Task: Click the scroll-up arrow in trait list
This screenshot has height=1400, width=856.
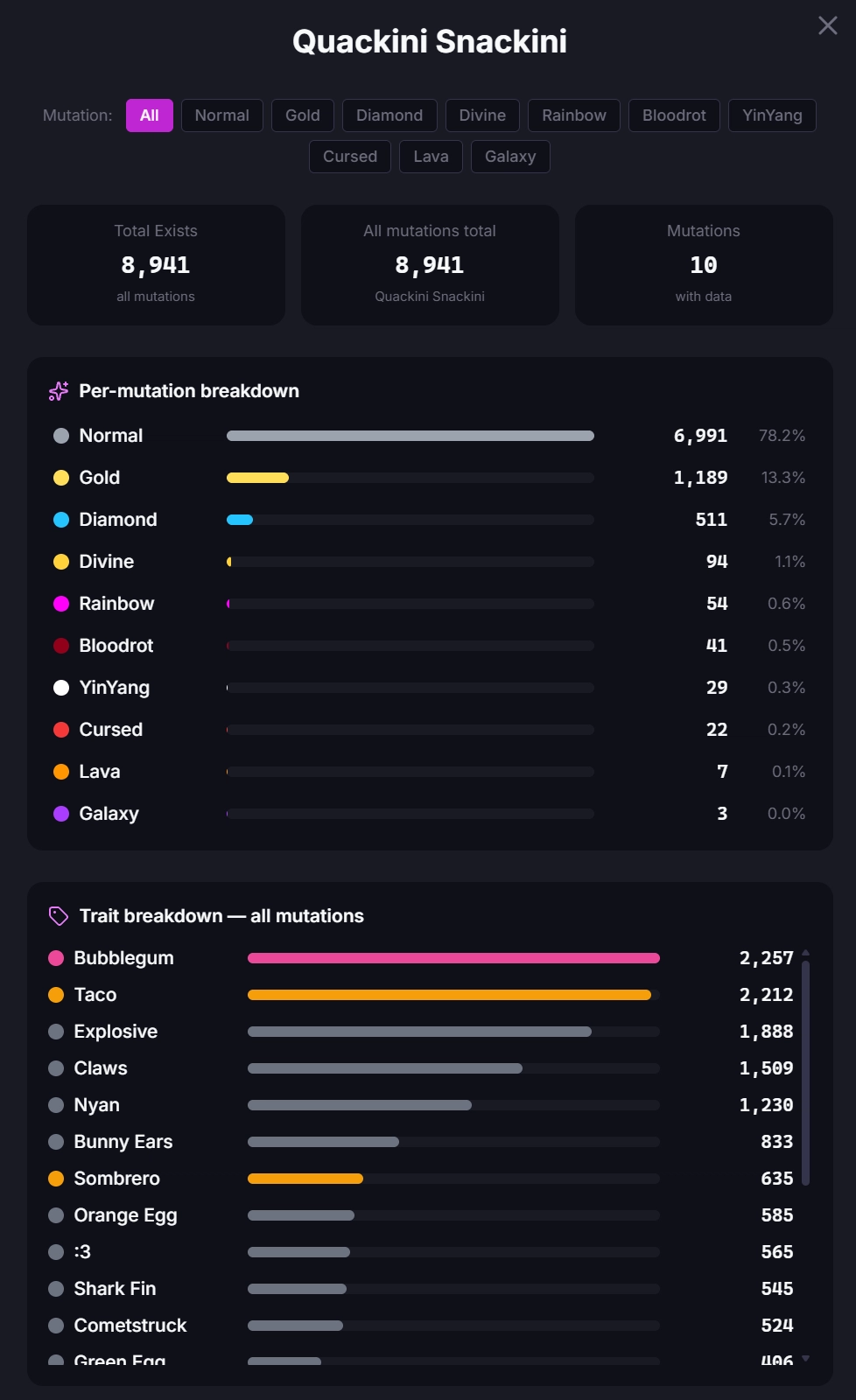Action: click(805, 953)
